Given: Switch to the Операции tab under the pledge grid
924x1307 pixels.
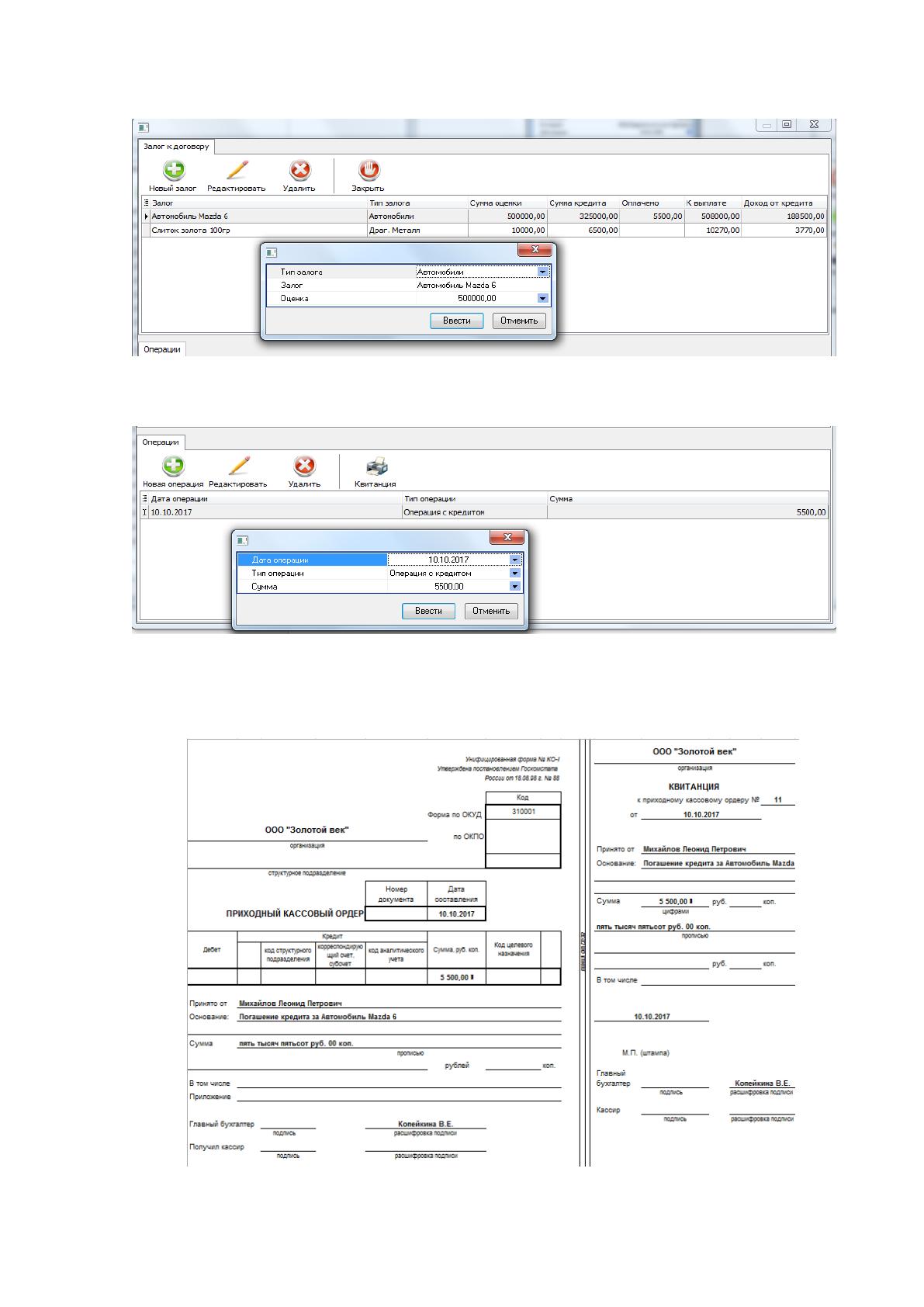Looking at the screenshot, I should tap(162, 349).
